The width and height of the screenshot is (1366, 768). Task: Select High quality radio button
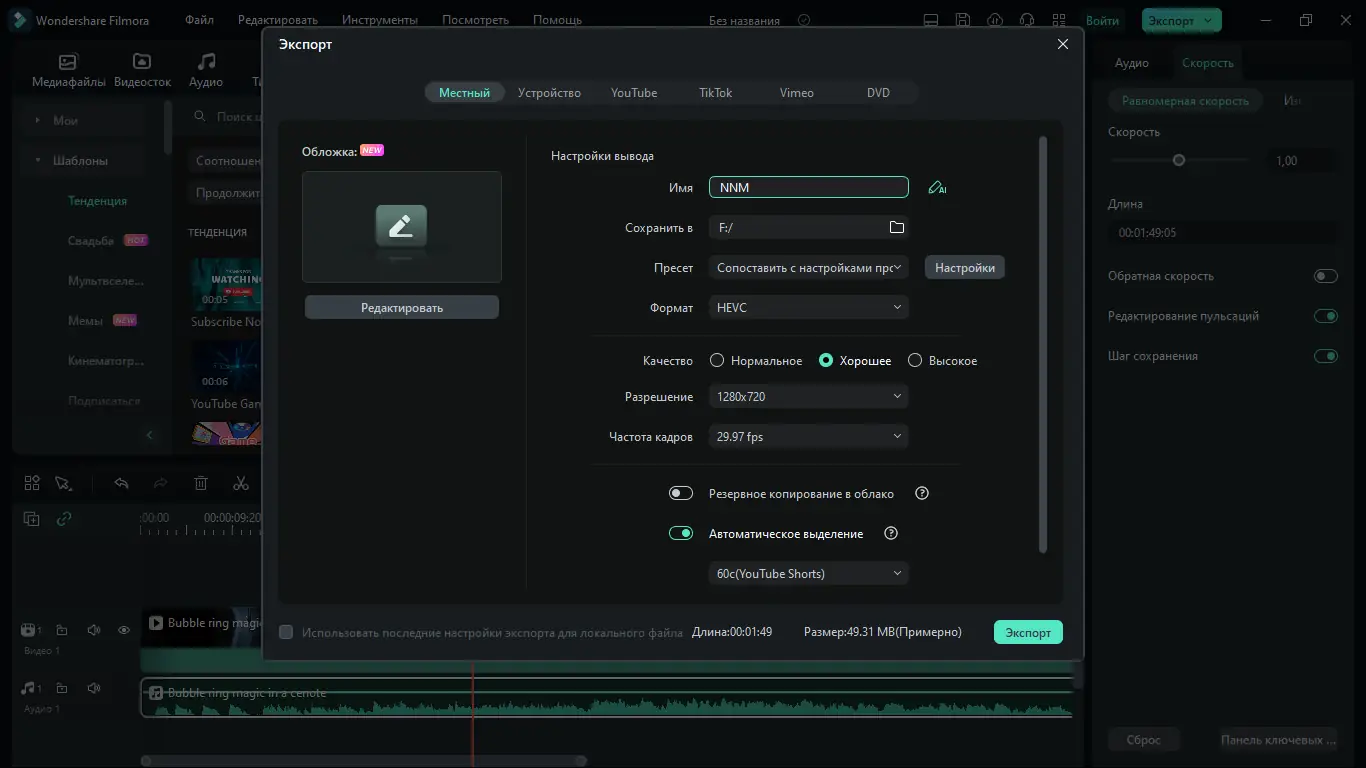point(914,360)
